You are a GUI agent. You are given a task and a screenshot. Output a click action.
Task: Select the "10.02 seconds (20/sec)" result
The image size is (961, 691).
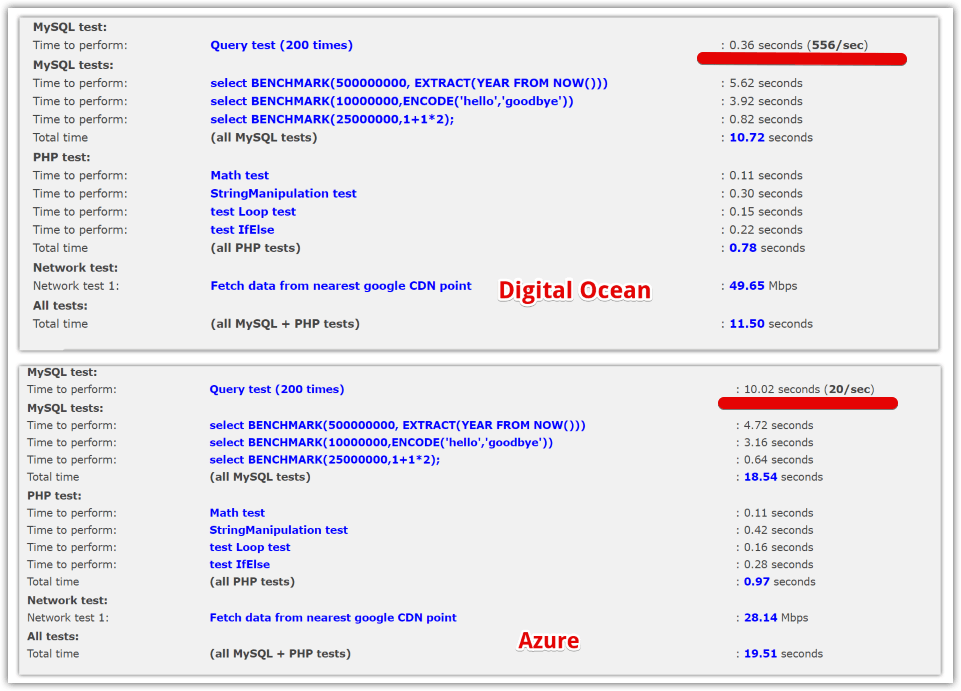[x=809, y=389]
